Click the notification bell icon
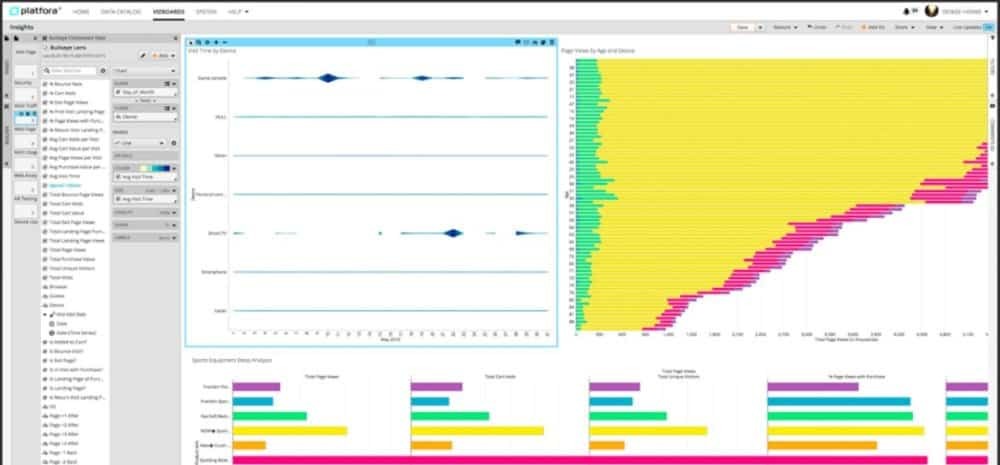 906,11
